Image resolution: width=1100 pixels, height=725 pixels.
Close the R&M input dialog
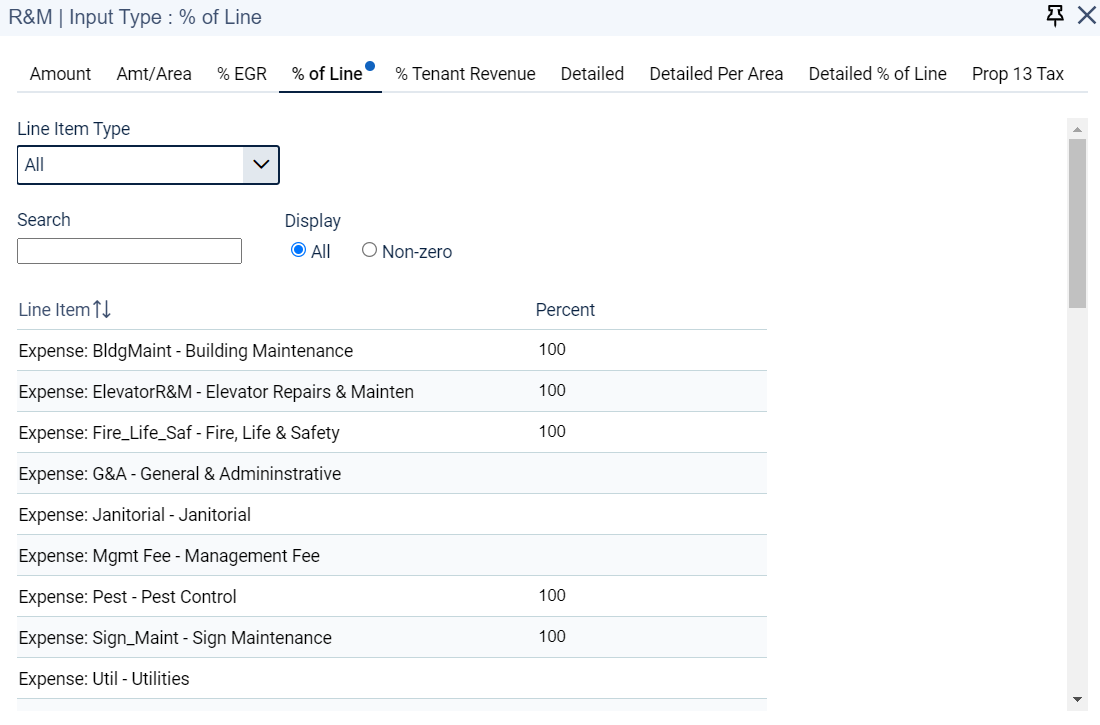[x=1087, y=15]
